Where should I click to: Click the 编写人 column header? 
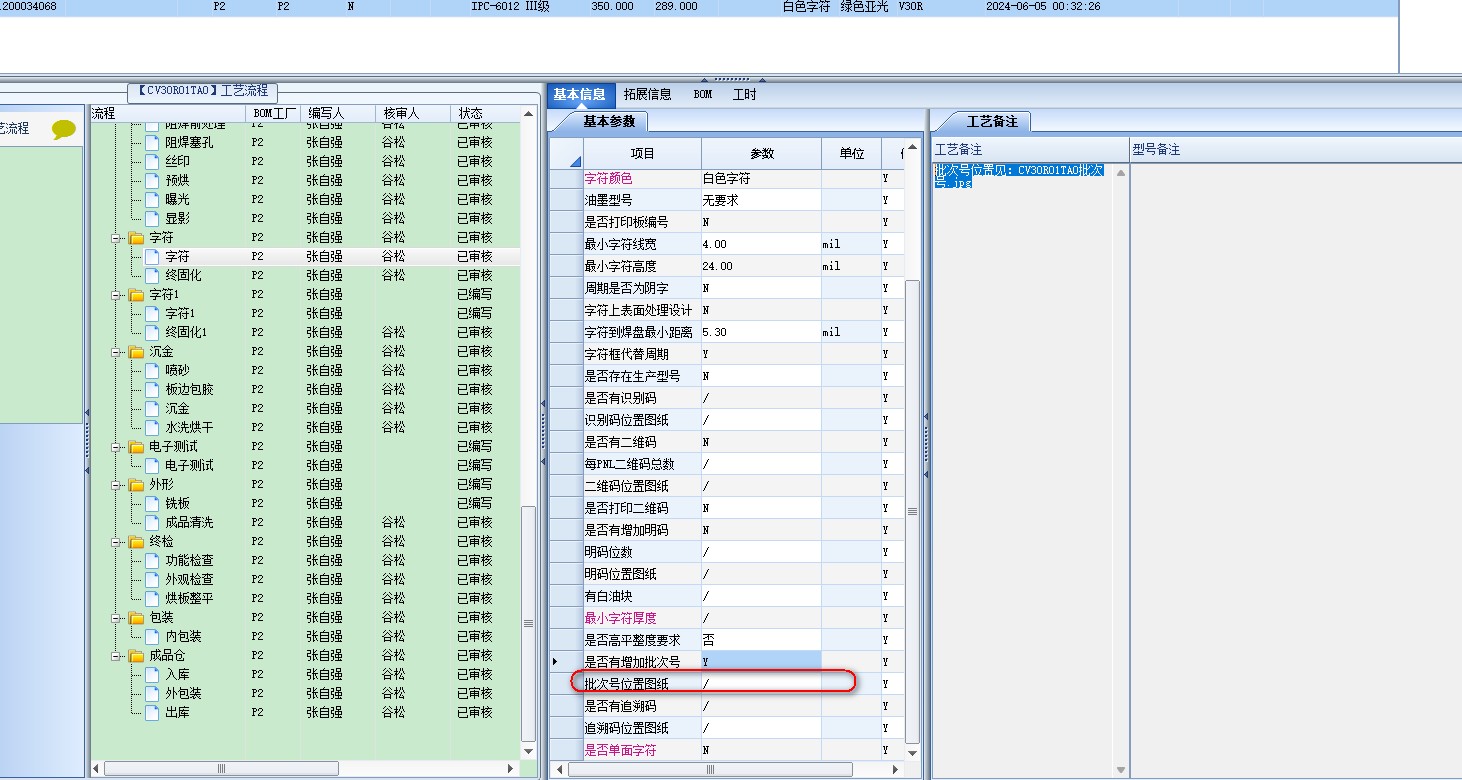pyautogui.click(x=337, y=114)
